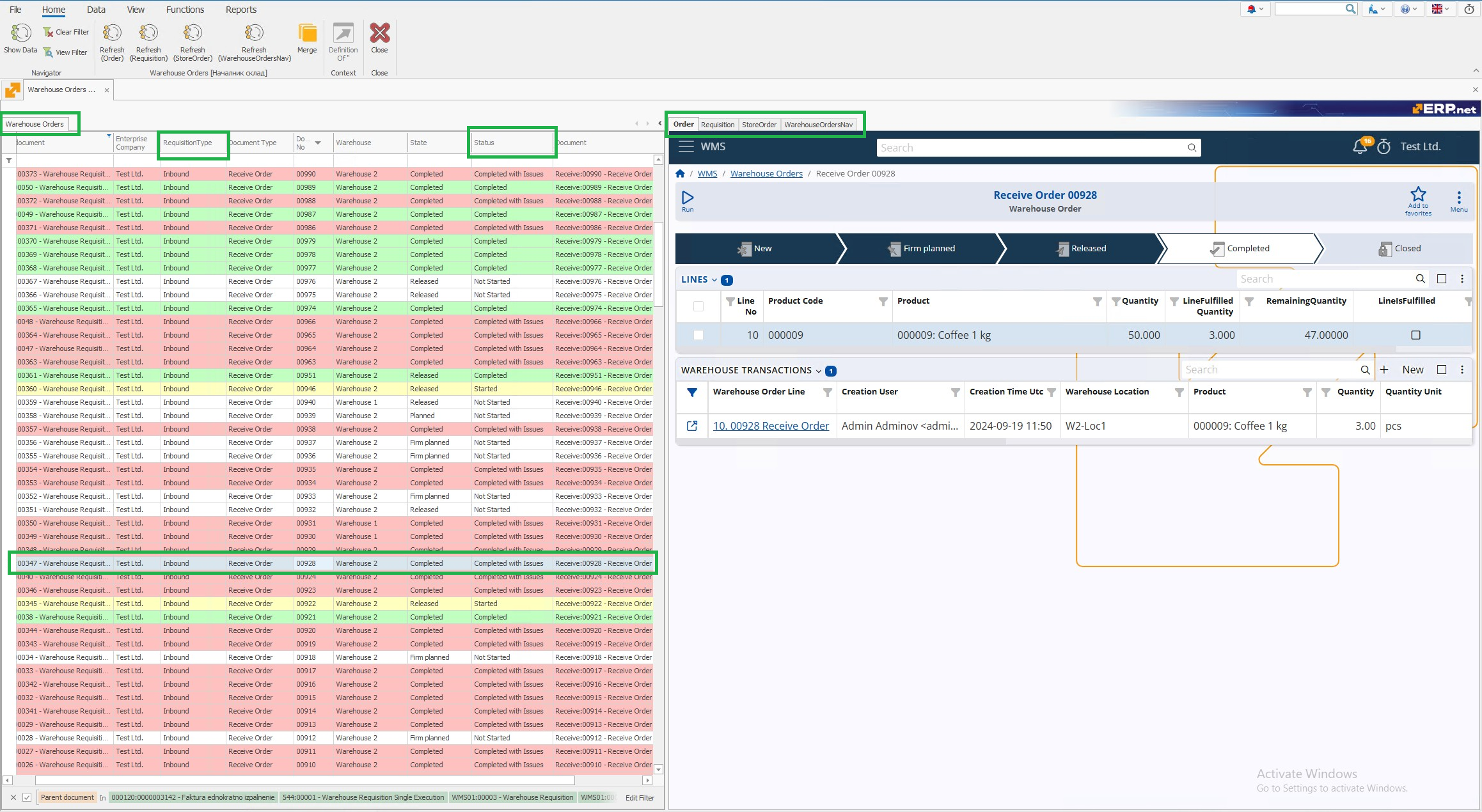The height and width of the screenshot is (812, 1482).
Task: Open the WMS hamburger menu icon
Action: click(x=686, y=146)
